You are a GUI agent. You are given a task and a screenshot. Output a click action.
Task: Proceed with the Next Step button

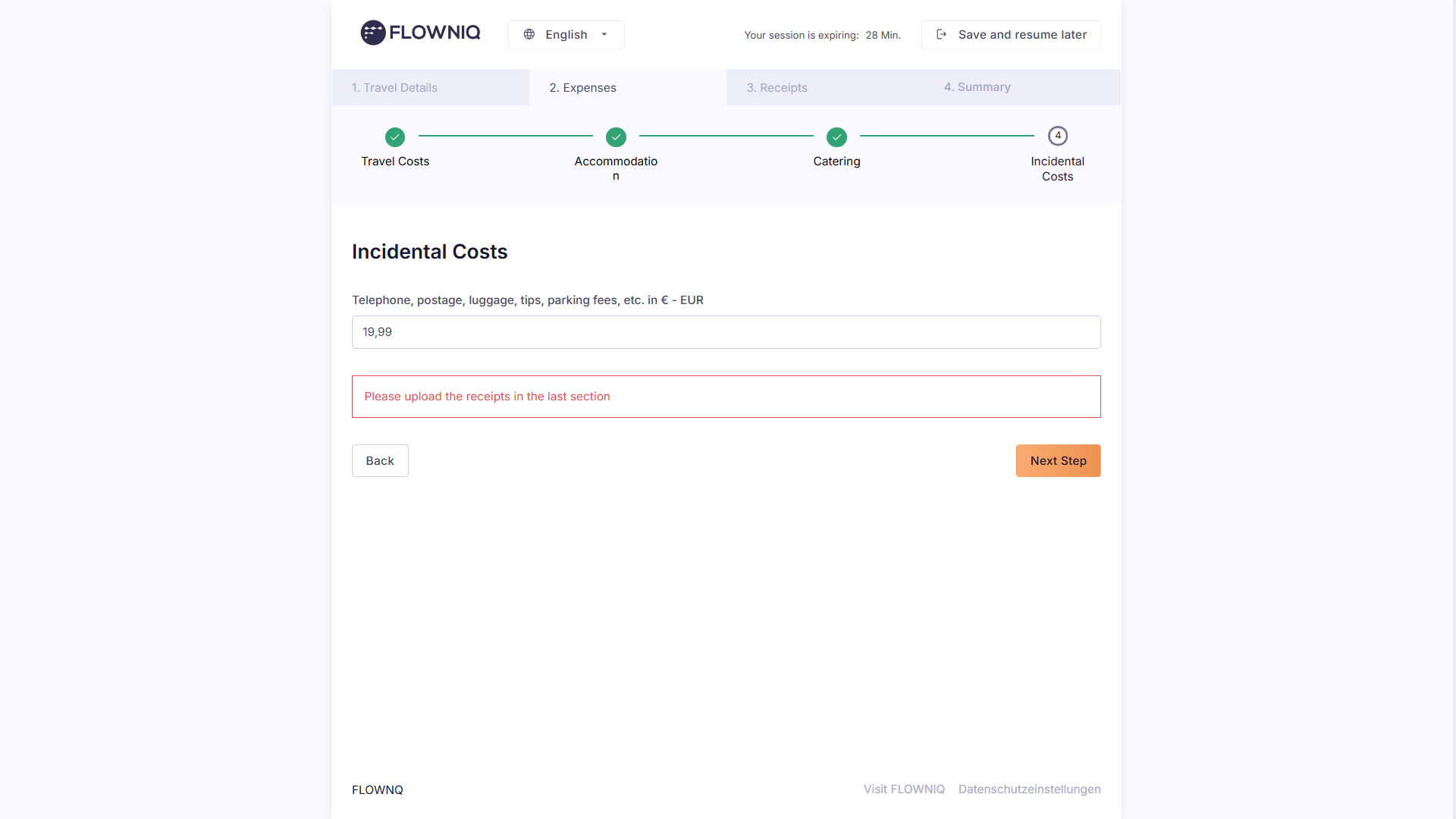1058,460
